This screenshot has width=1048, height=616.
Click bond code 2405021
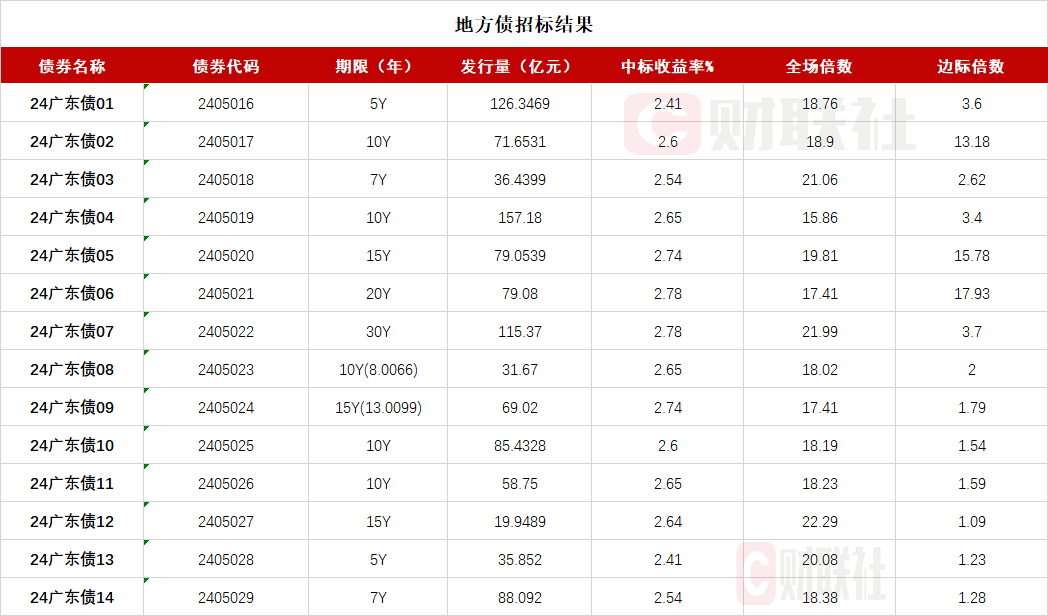coord(226,294)
